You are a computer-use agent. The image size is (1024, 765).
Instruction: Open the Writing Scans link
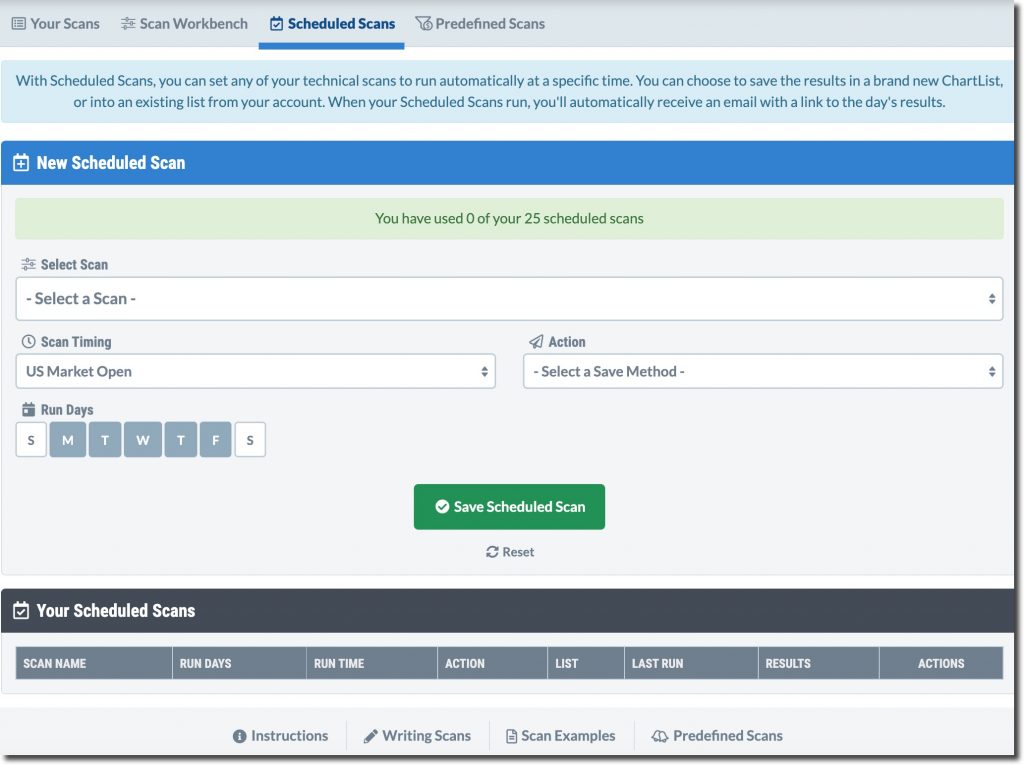pos(417,736)
